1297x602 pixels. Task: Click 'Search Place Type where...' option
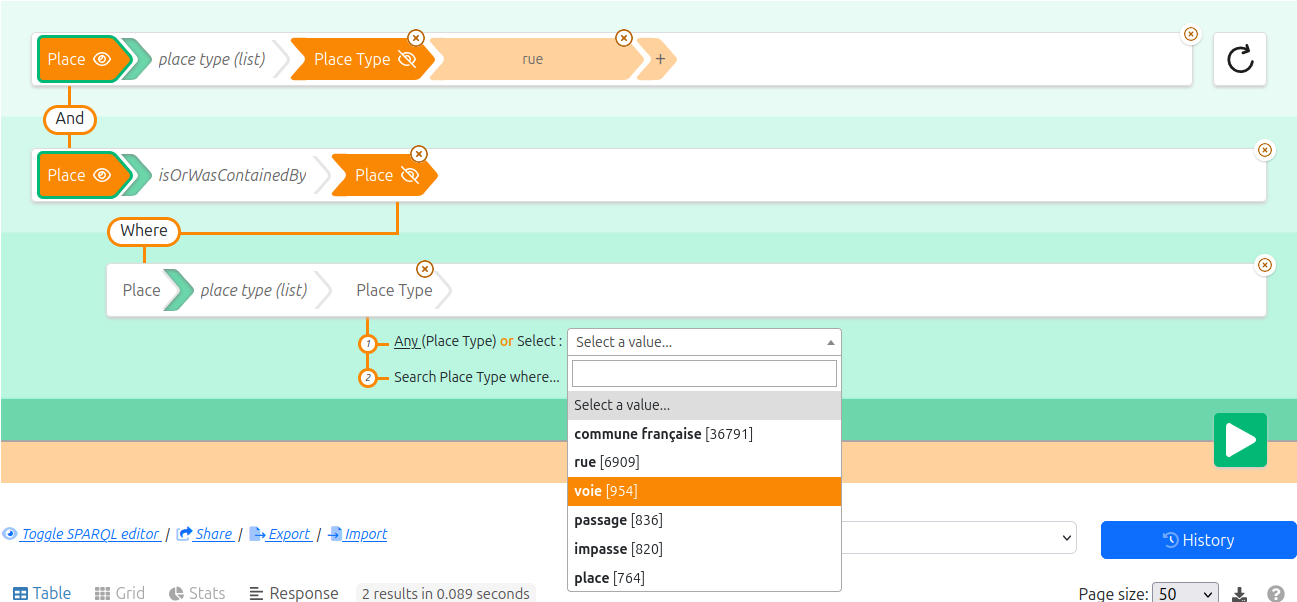coord(477,377)
